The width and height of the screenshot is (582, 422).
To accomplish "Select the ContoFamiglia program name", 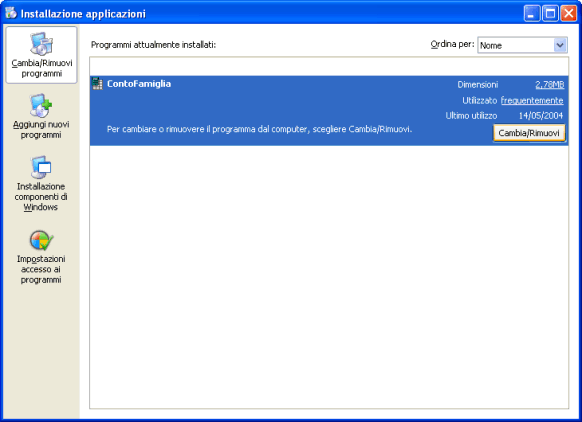I will click(139, 84).
